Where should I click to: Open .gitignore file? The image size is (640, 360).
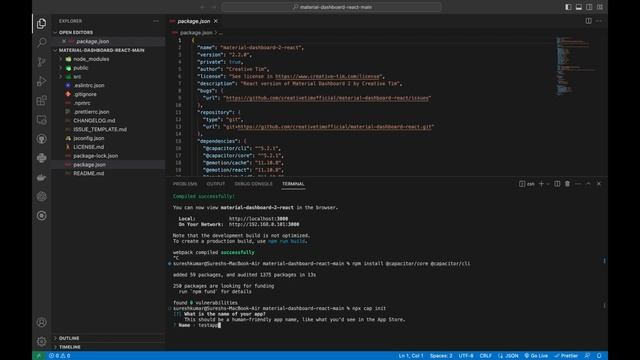85,94
